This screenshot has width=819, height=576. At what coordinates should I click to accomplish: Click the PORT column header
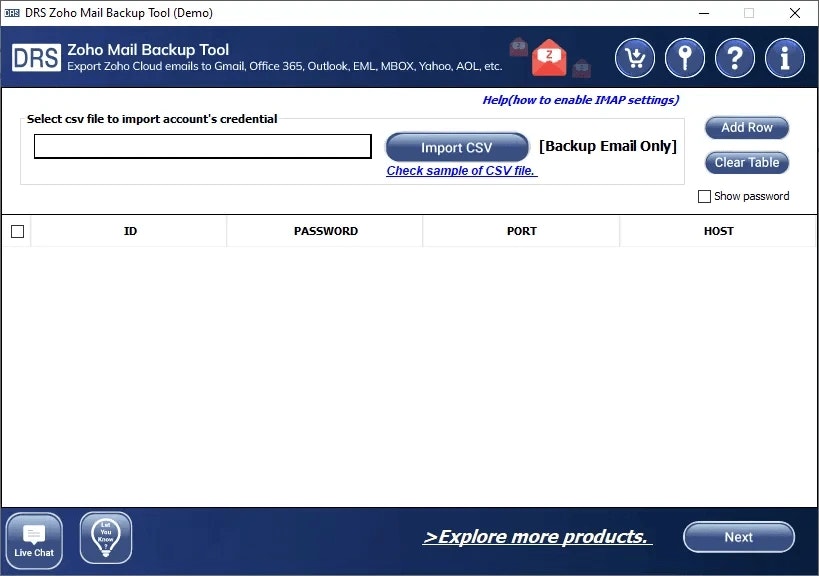521,231
